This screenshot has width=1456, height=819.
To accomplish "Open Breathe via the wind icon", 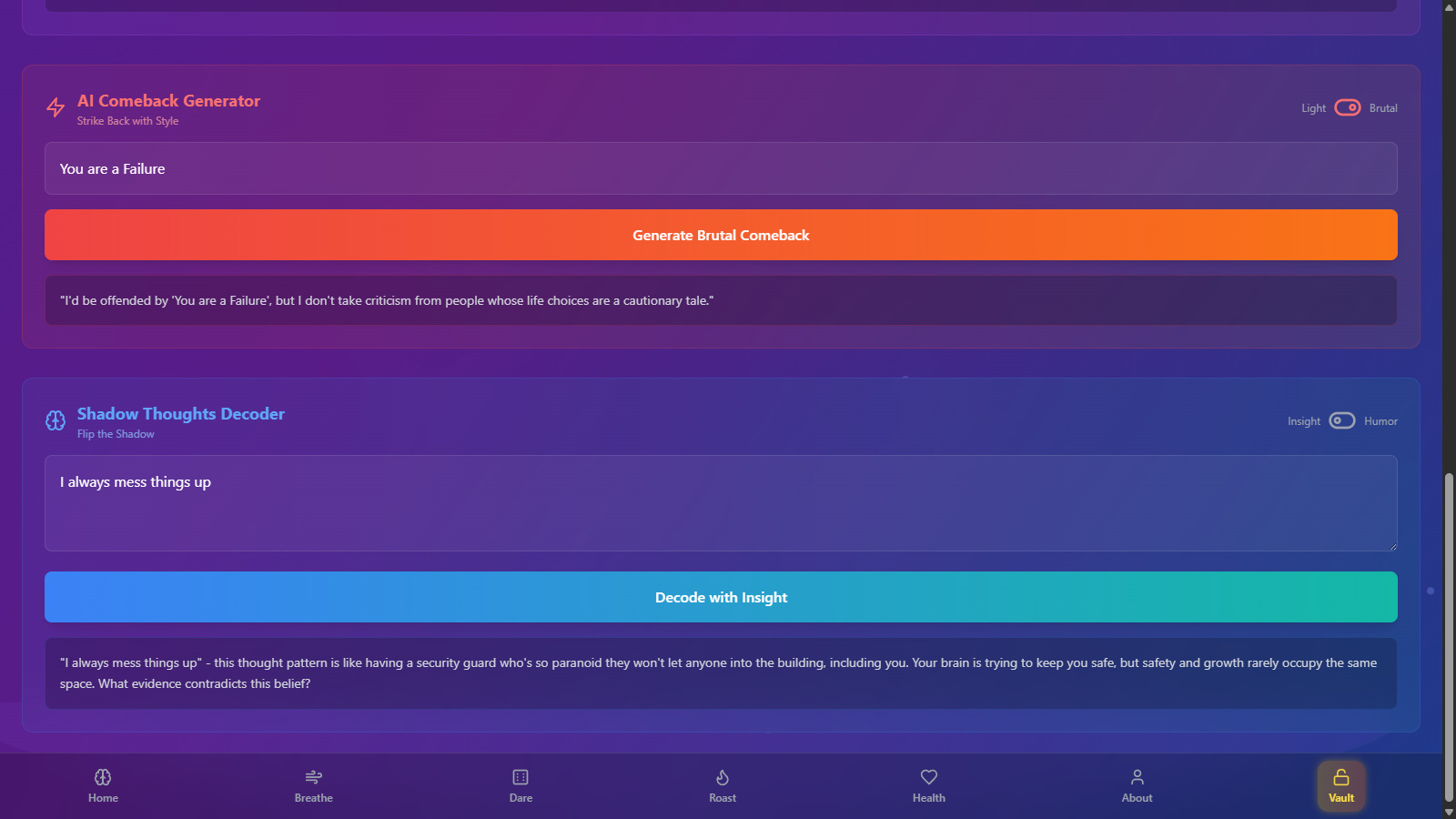I will 313,777.
